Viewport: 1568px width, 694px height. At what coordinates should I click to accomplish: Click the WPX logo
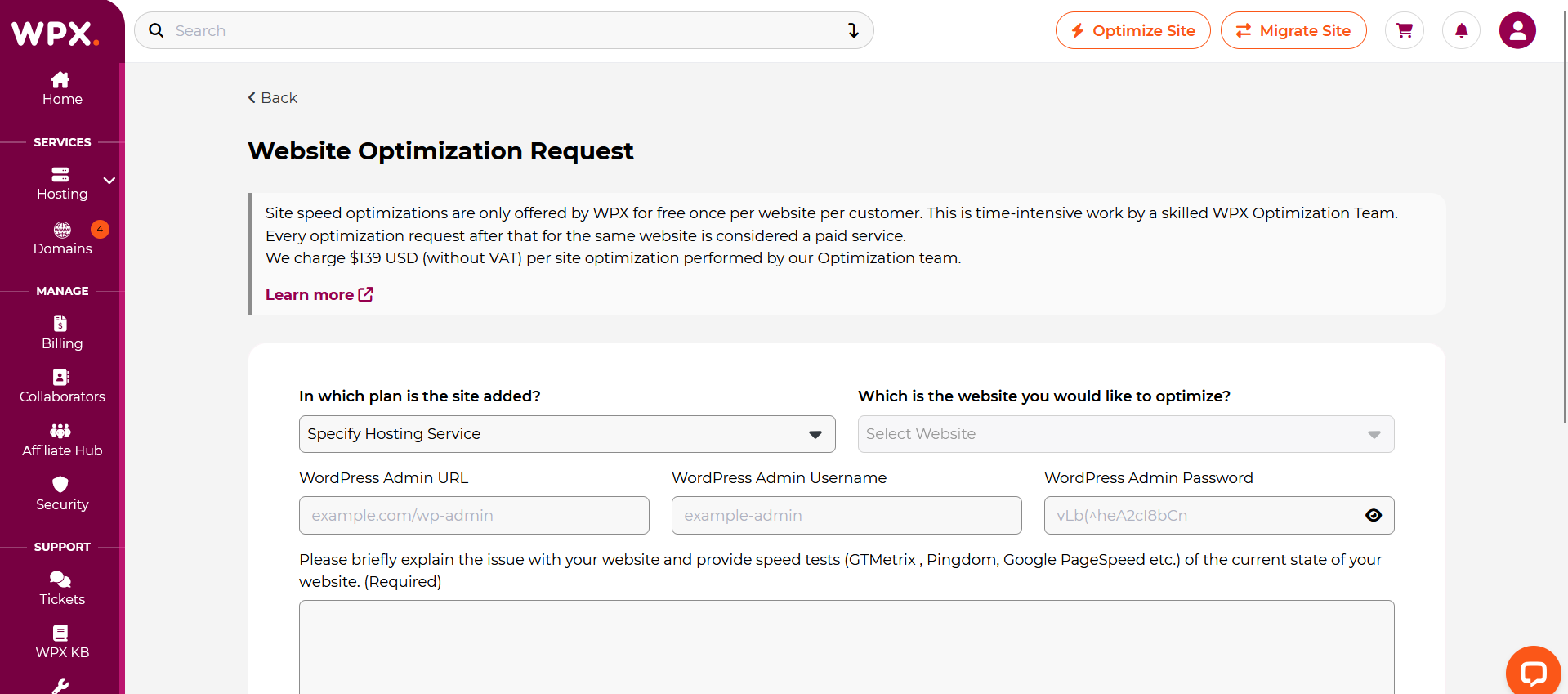(x=55, y=34)
